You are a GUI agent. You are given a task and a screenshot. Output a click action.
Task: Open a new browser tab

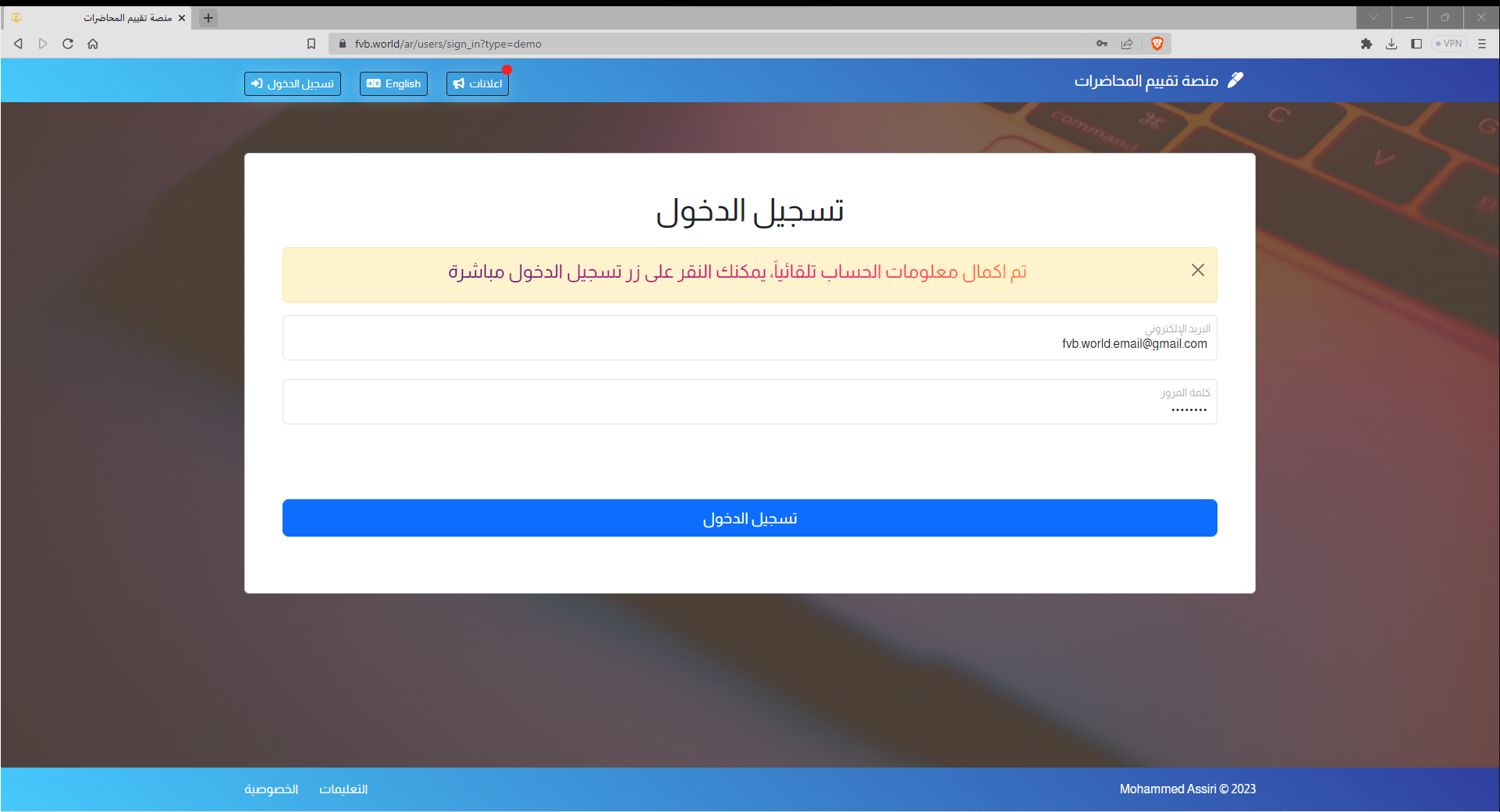click(208, 17)
